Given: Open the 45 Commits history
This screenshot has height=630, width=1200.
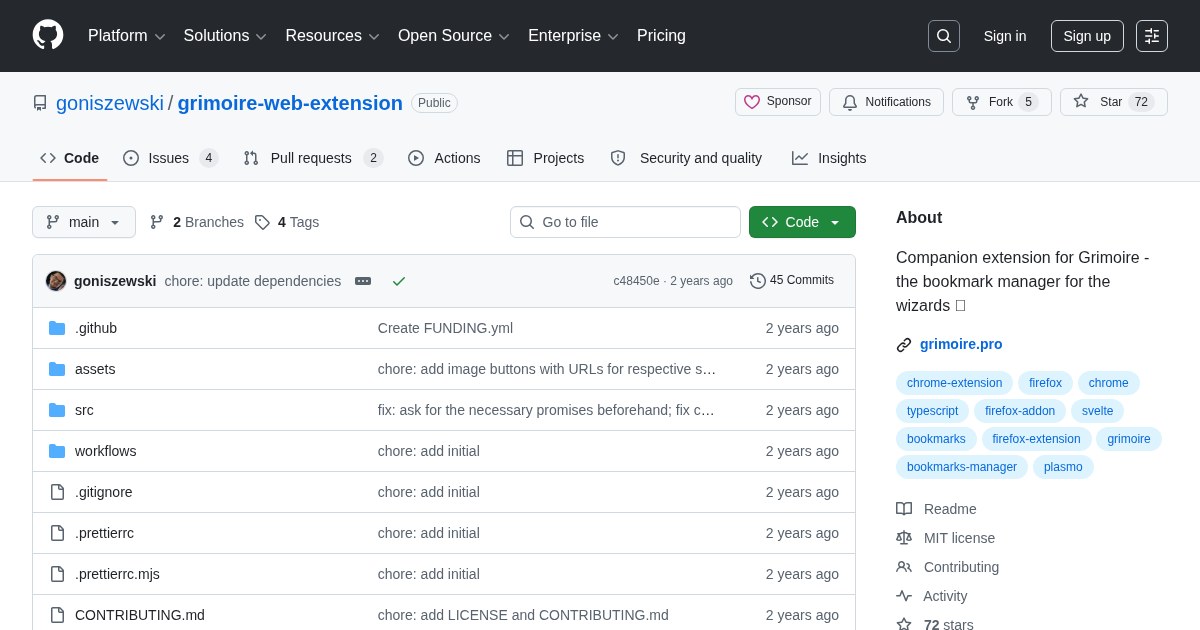Looking at the screenshot, I should [792, 281].
